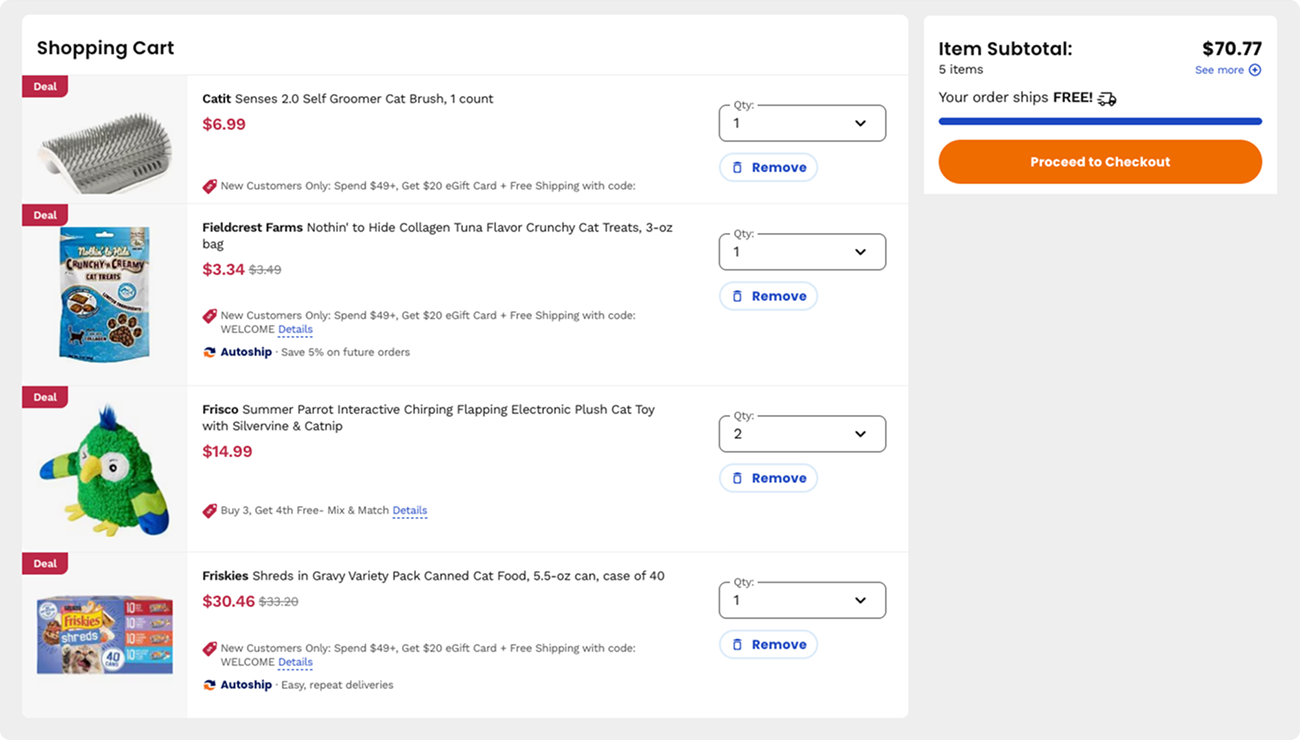Viewport: 1300px width, 740px height.
Task: Click the Shopping Cart heading
Action: click(x=105, y=48)
